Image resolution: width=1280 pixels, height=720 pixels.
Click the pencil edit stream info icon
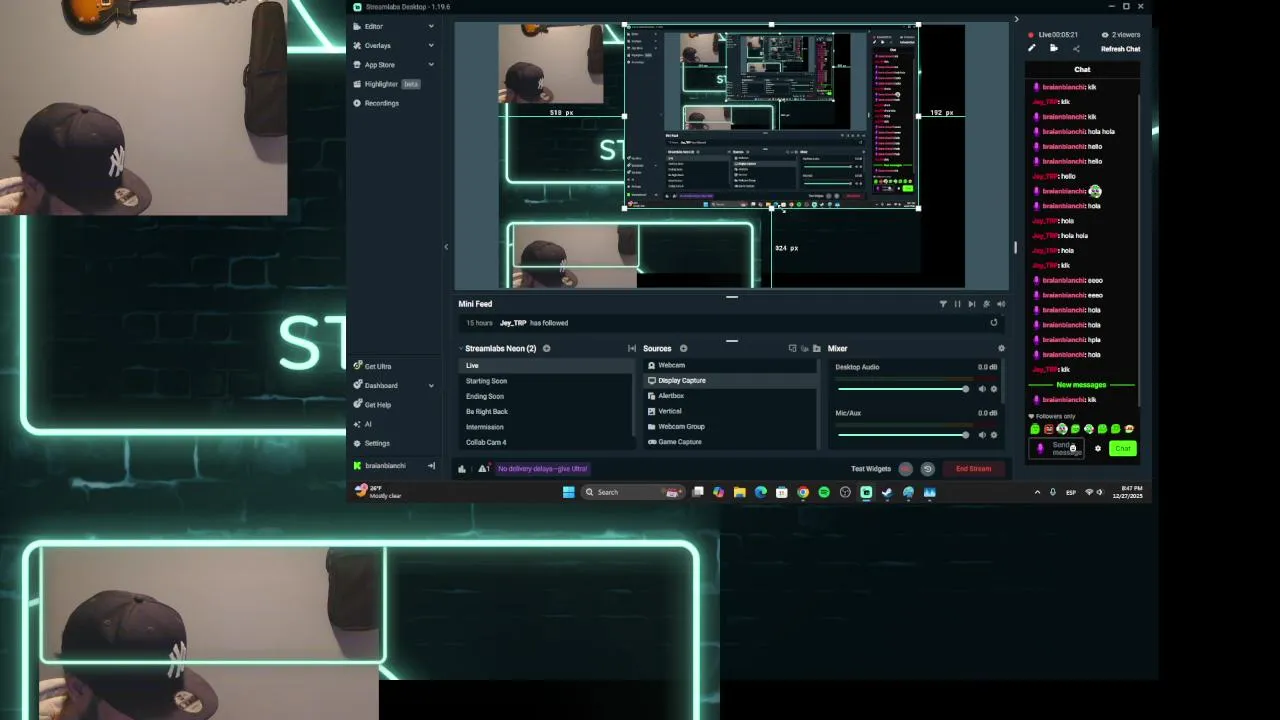coord(1032,49)
